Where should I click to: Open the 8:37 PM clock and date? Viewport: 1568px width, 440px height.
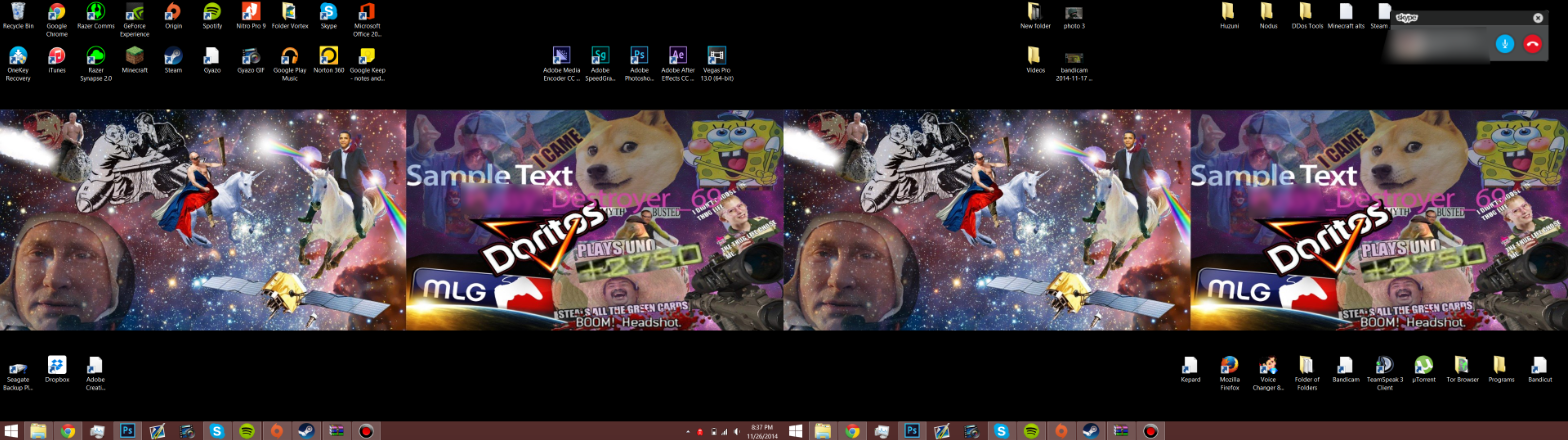tap(763, 431)
